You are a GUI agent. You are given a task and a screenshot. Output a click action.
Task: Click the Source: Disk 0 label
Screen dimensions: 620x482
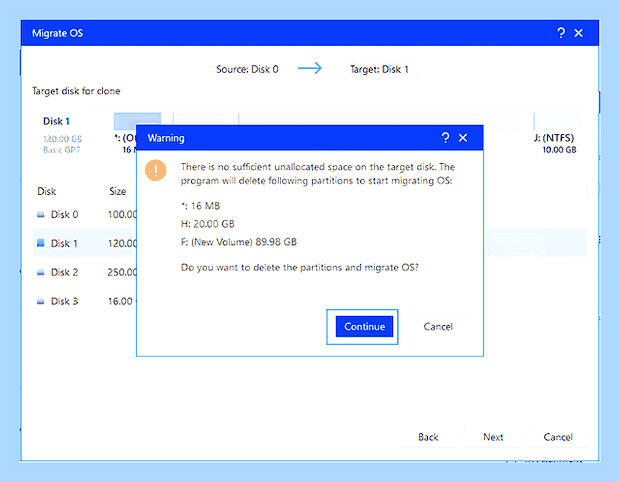(x=247, y=69)
